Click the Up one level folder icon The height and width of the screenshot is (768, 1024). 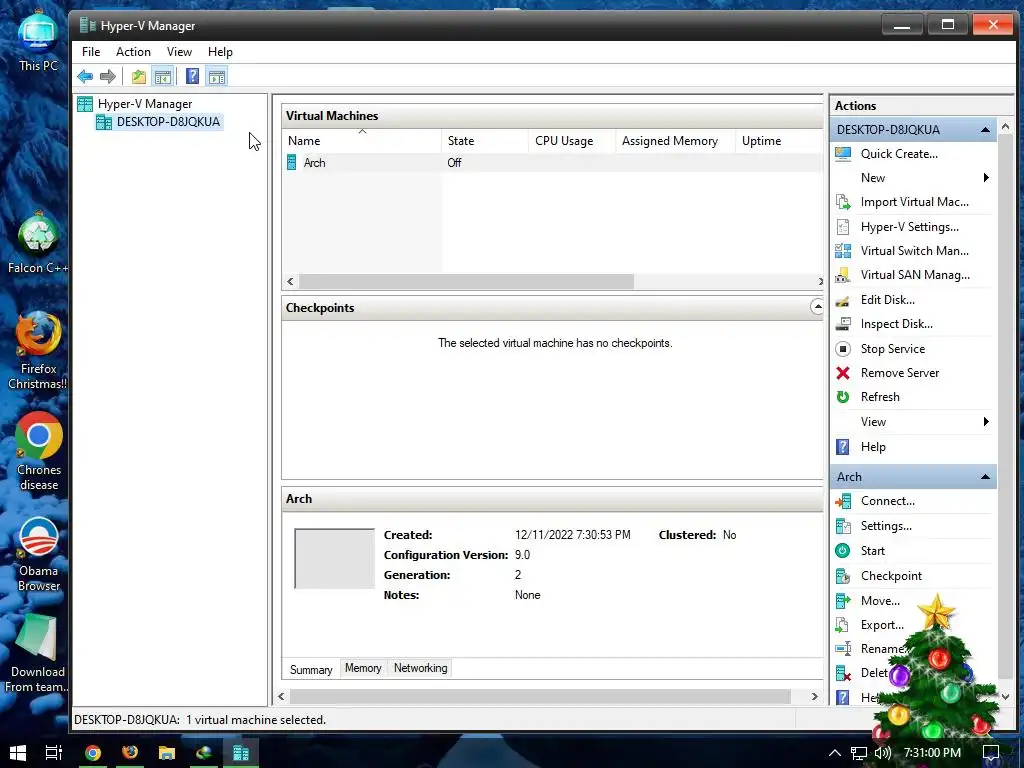[x=138, y=77]
